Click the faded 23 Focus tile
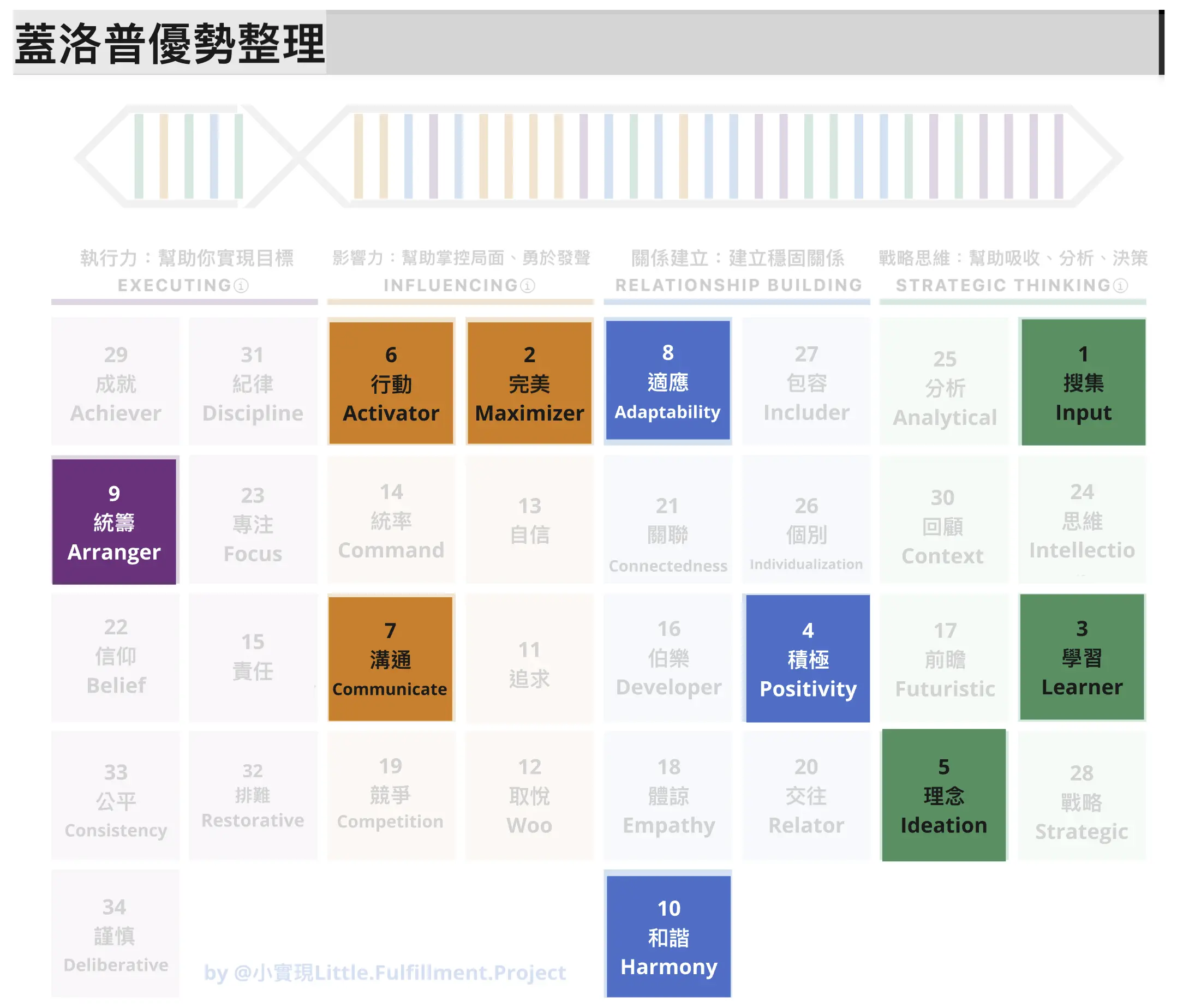The width and height of the screenshot is (1183, 1008). coord(253,520)
